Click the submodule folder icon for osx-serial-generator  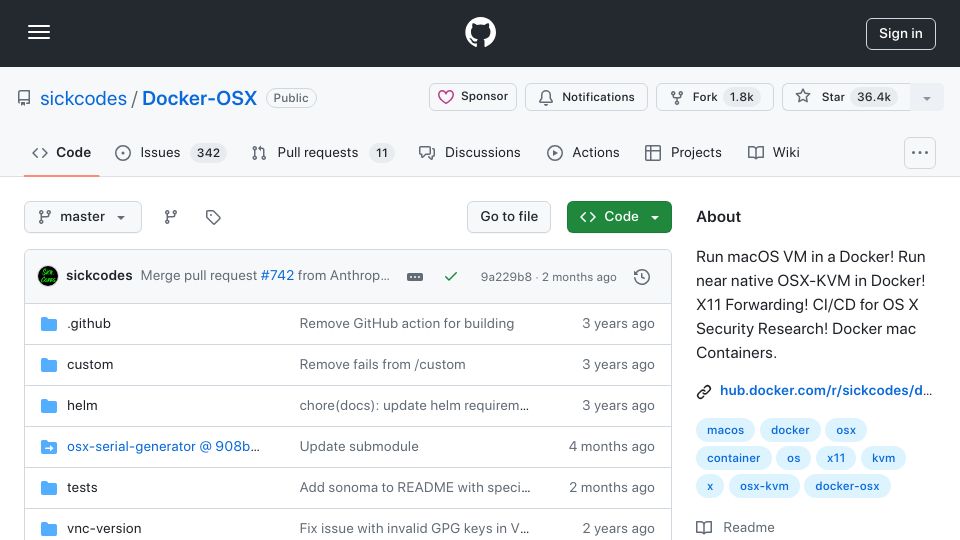coord(49,446)
